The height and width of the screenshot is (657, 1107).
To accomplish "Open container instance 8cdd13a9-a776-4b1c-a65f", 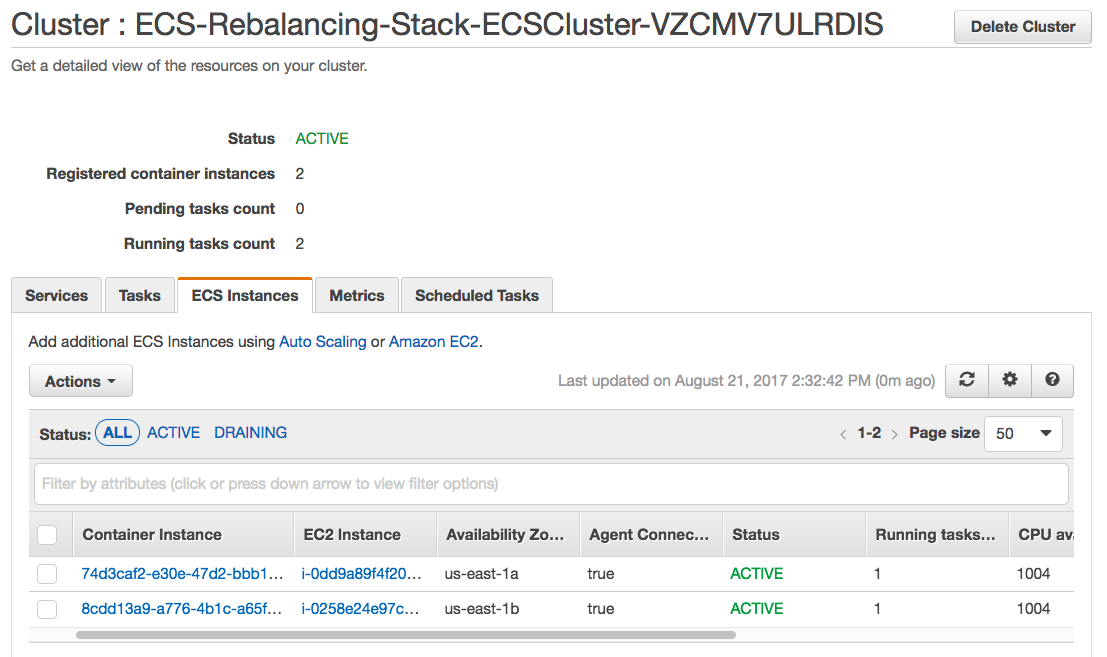I will [181, 608].
